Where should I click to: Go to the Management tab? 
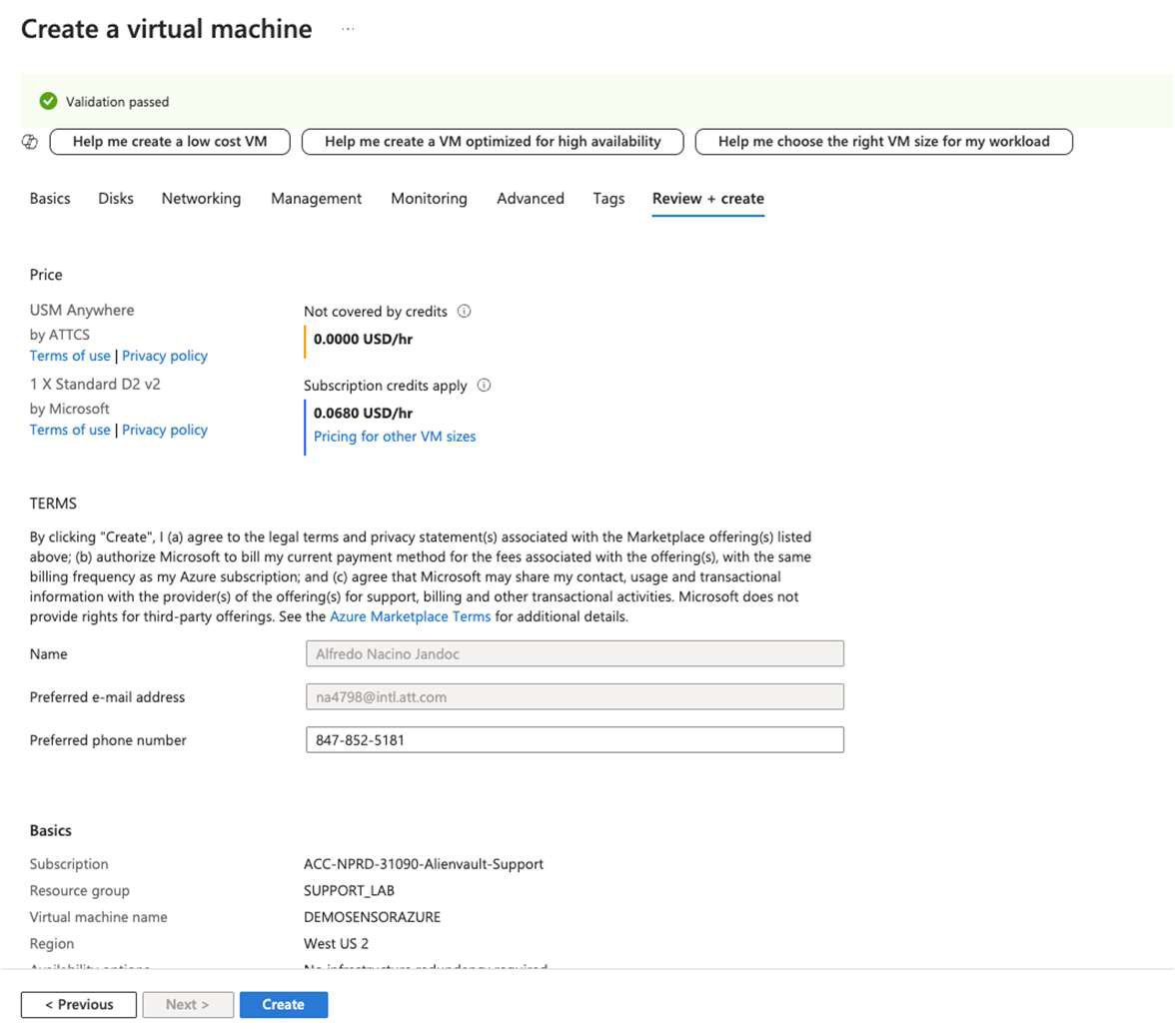(x=316, y=198)
